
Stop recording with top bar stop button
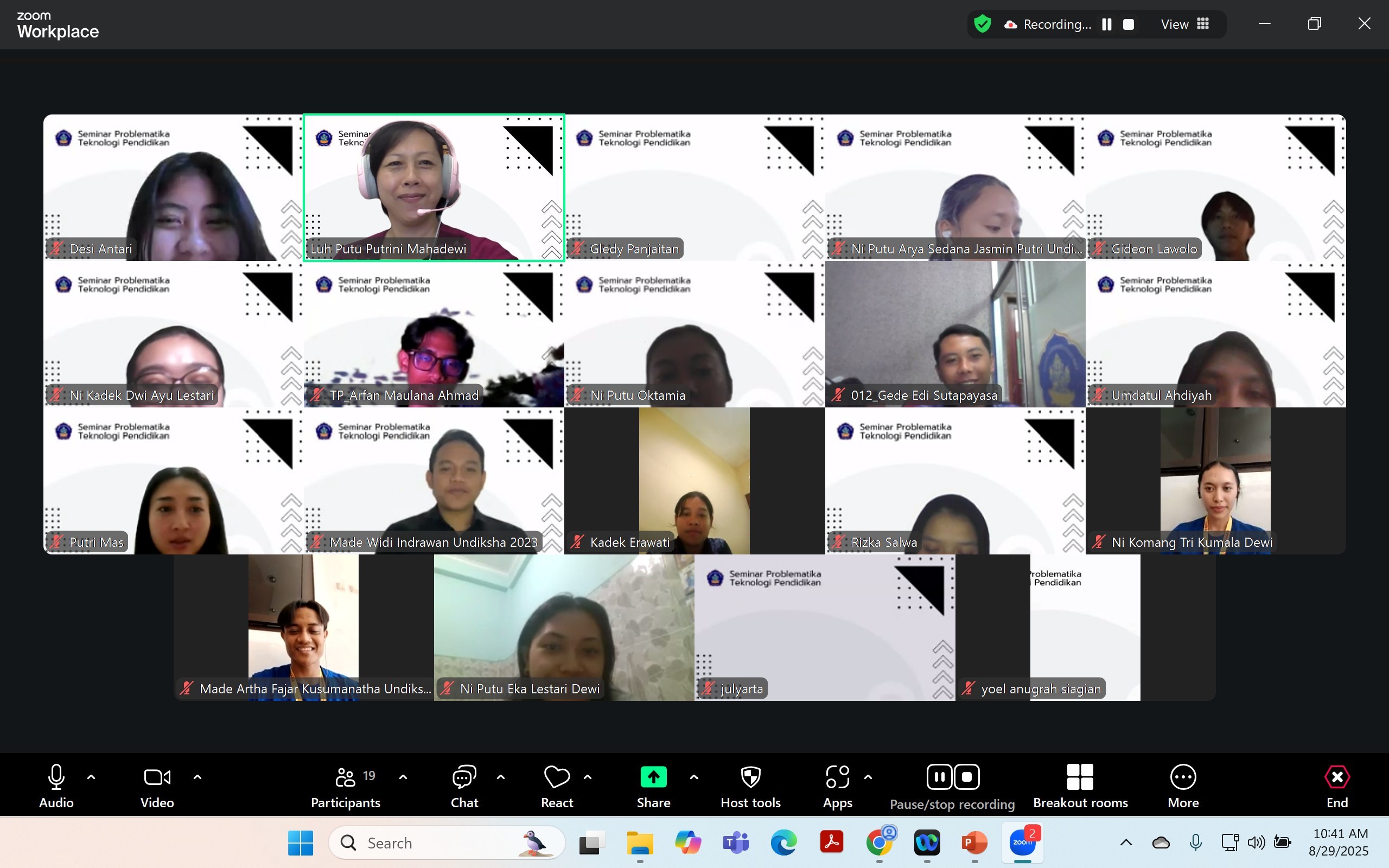[x=1128, y=24]
